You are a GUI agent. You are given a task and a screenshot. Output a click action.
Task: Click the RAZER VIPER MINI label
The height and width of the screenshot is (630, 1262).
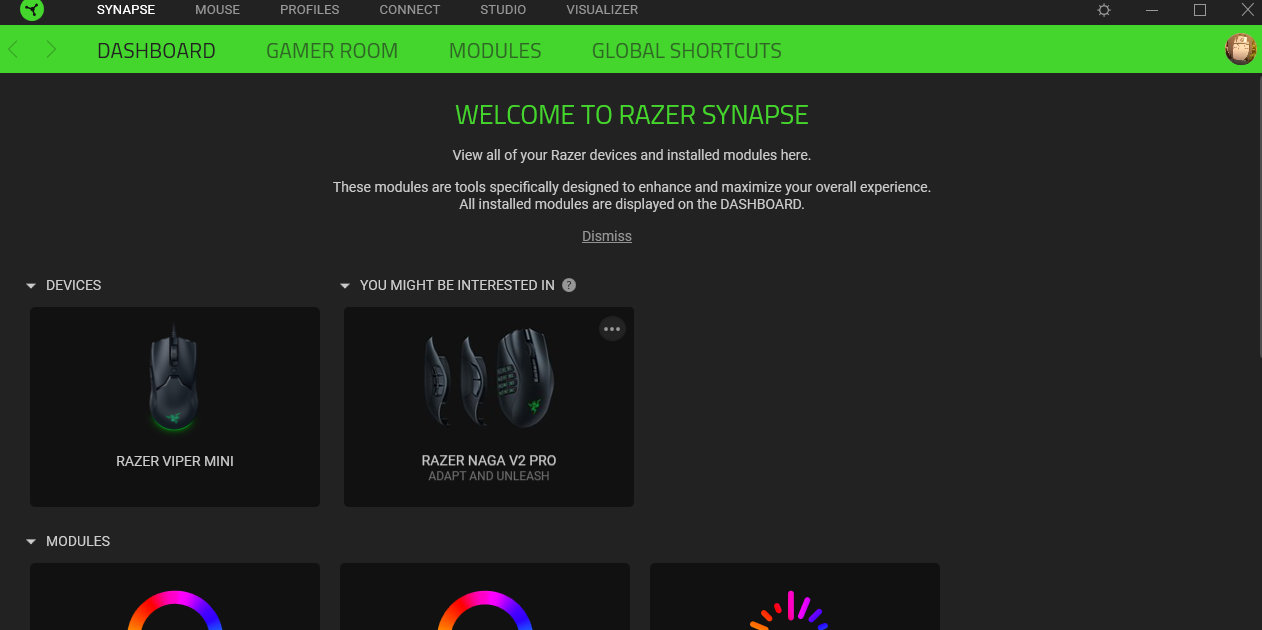click(x=175, y=461)
